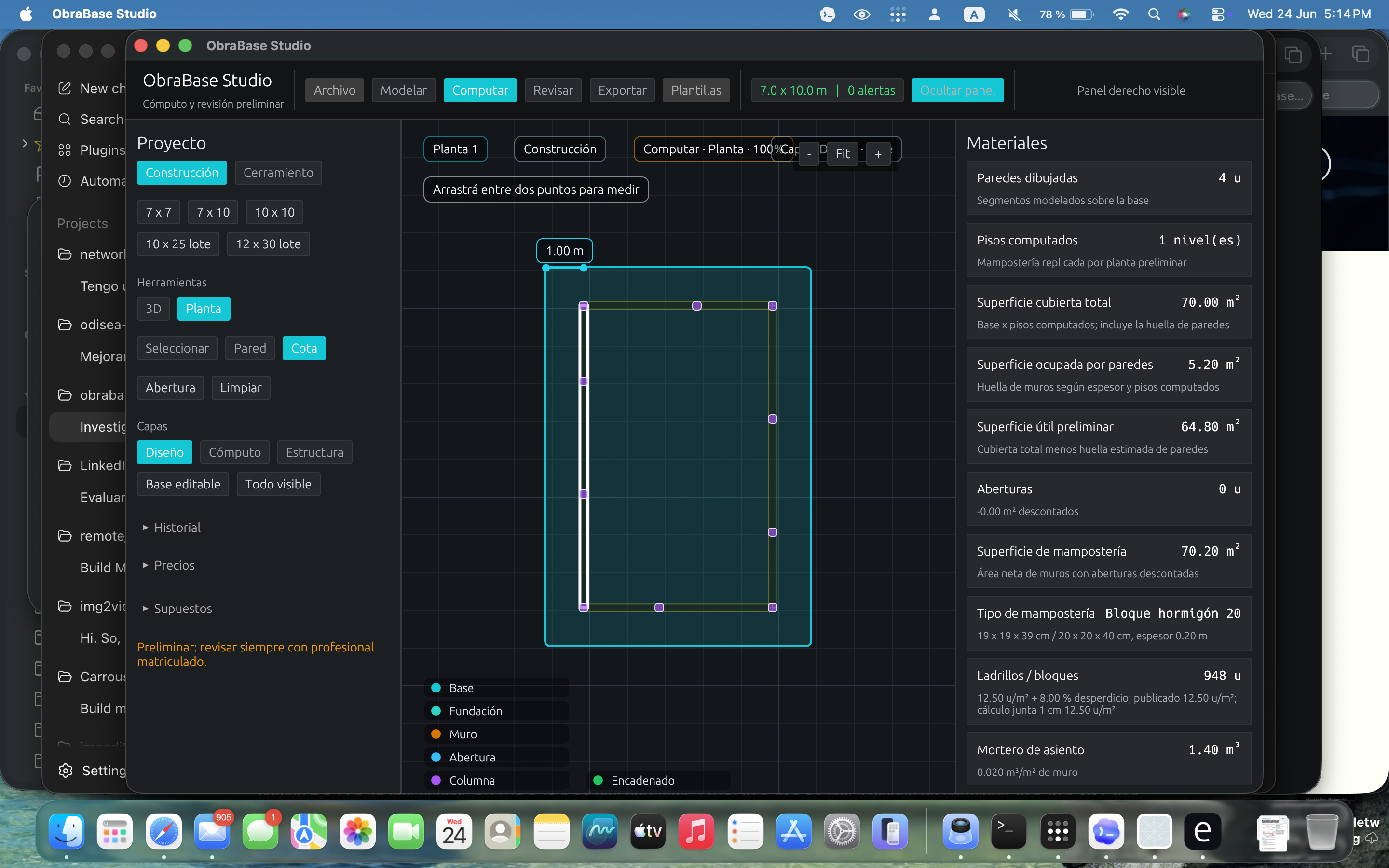The height and width of the screenshot is (868, 1389).
Task: Click the Seleccionar tool
Action: click(177, 349)
